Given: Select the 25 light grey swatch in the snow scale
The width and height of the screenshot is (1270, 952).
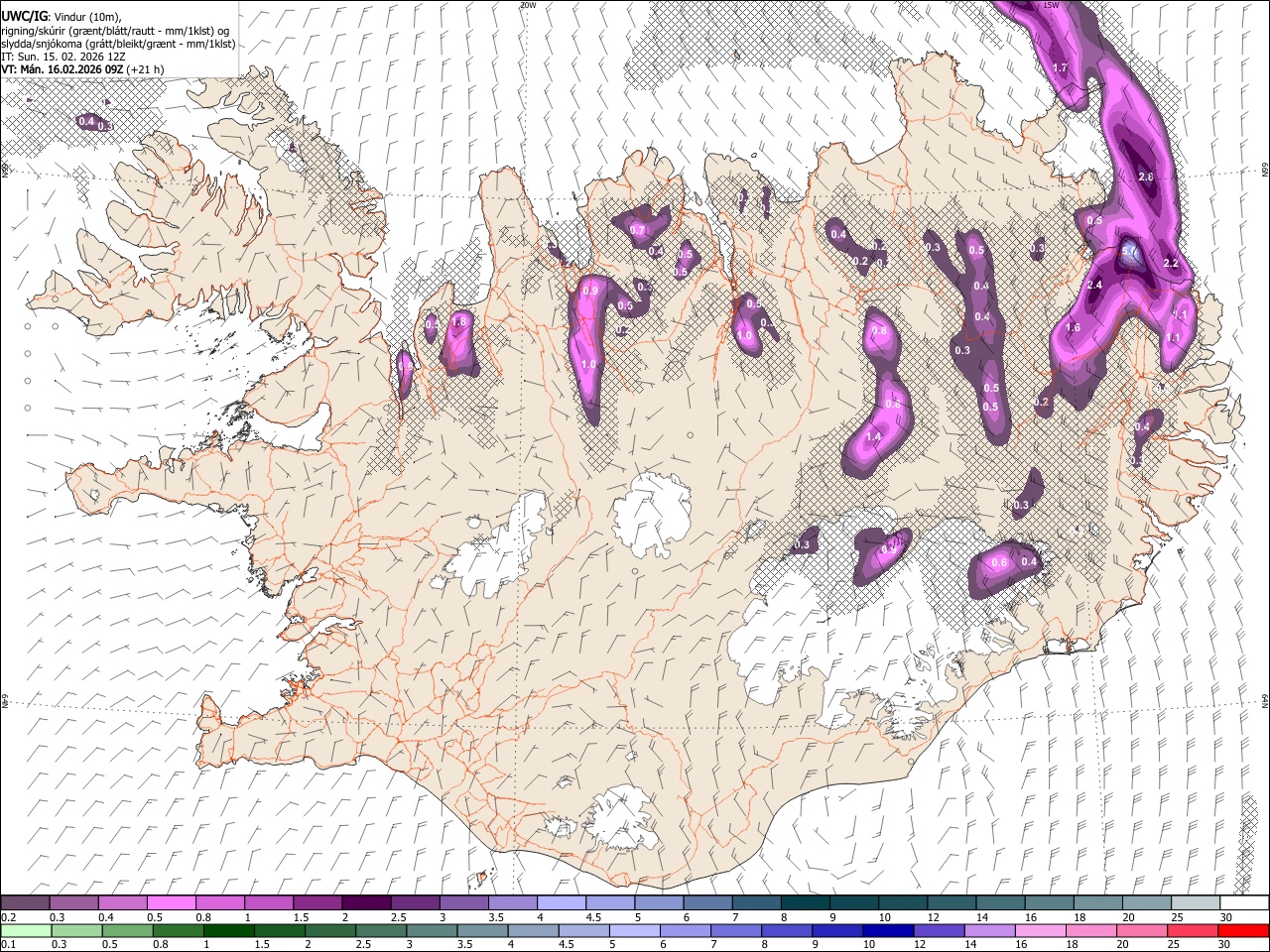Looking at the screenshot, I should [x=1194, y=903].
